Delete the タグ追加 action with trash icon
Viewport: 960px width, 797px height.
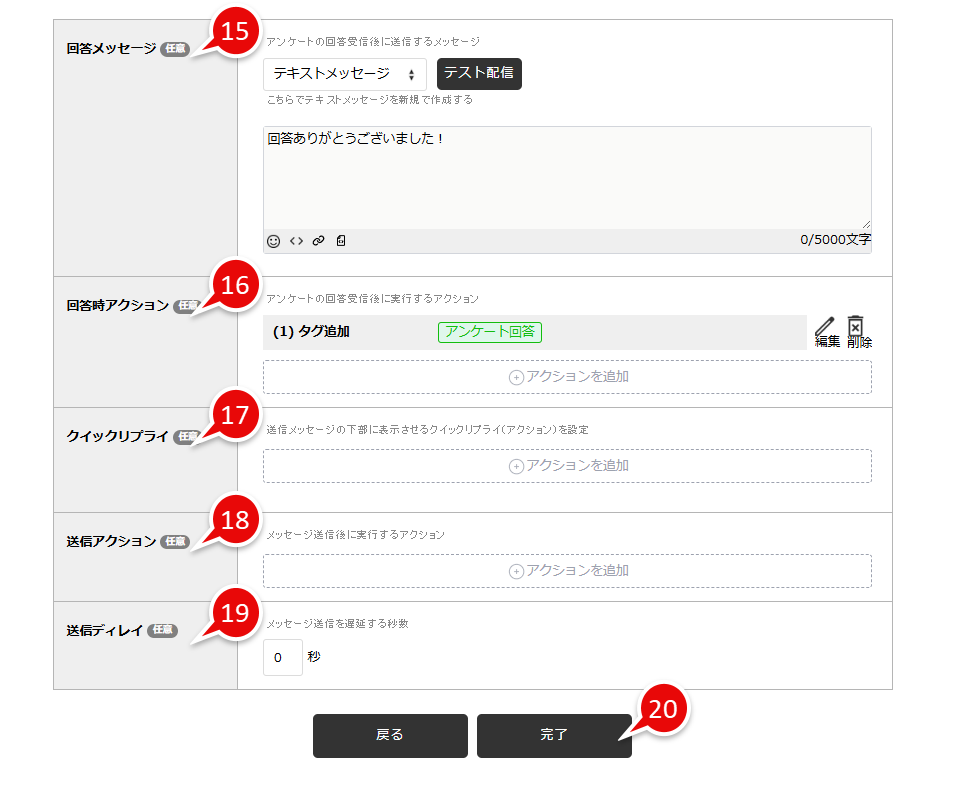coord(857,331)
